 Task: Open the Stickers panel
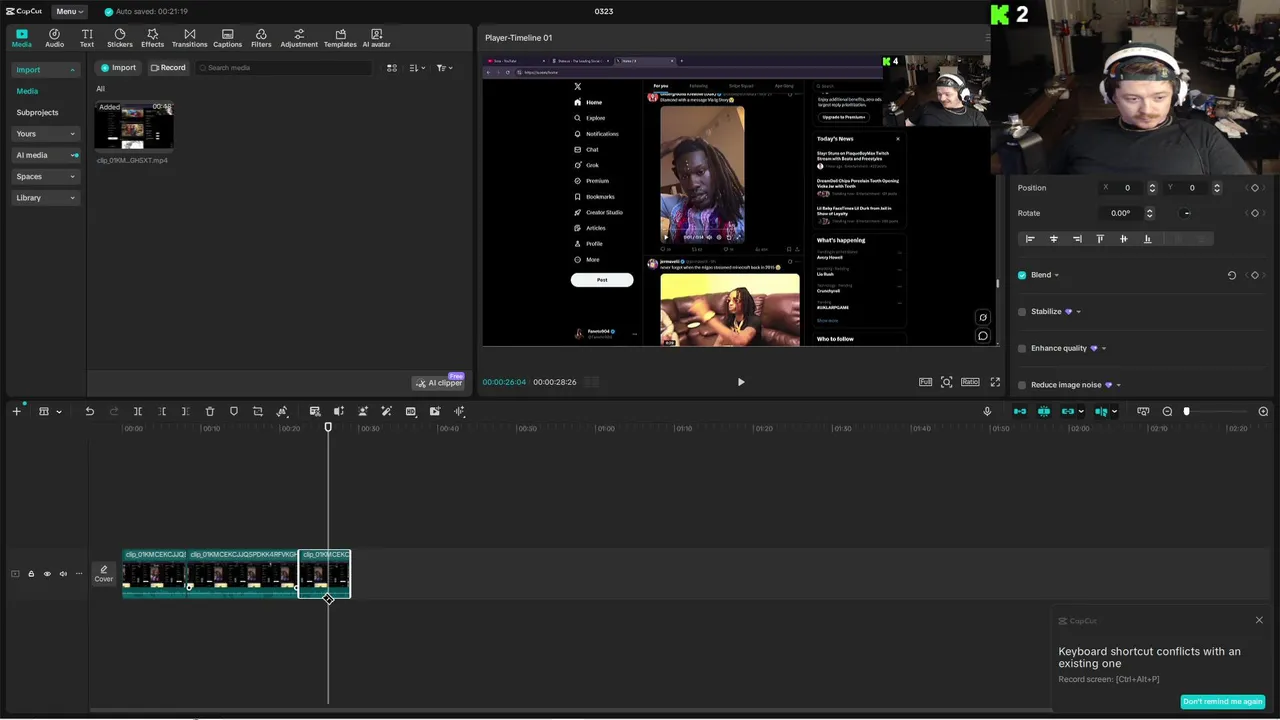[120, 38]
